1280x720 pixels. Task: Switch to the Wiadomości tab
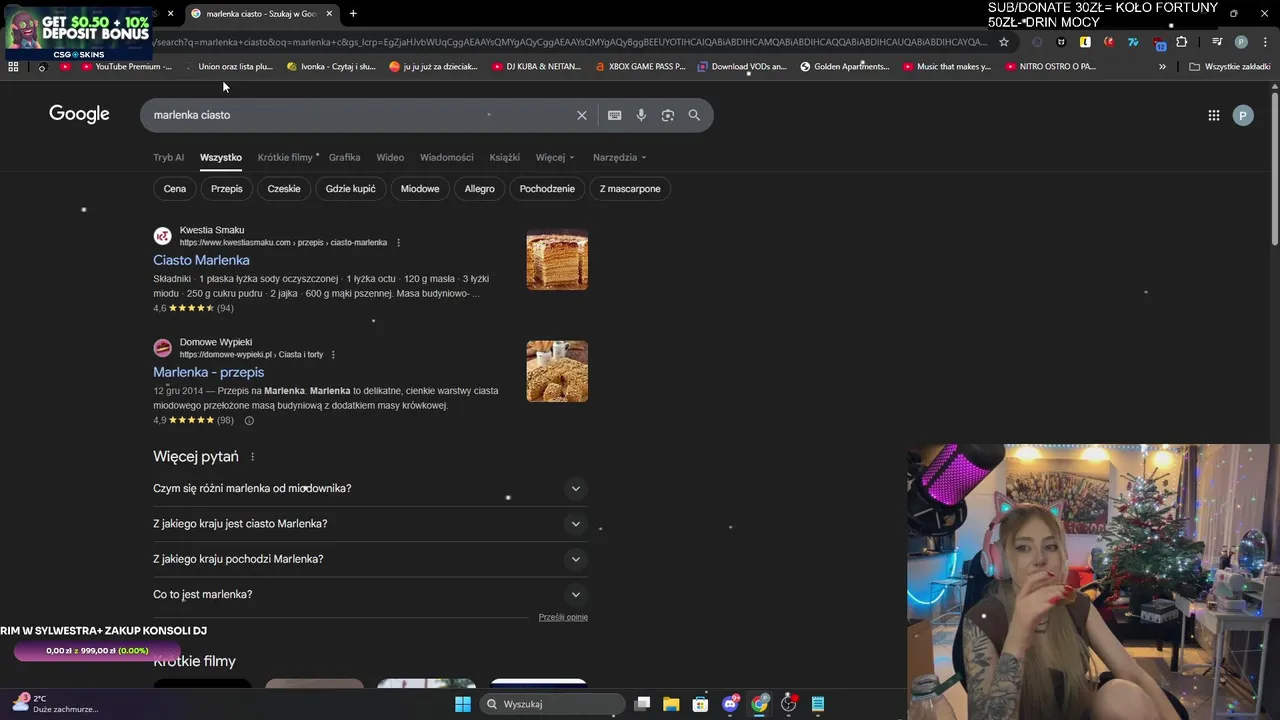coord(447,157)
